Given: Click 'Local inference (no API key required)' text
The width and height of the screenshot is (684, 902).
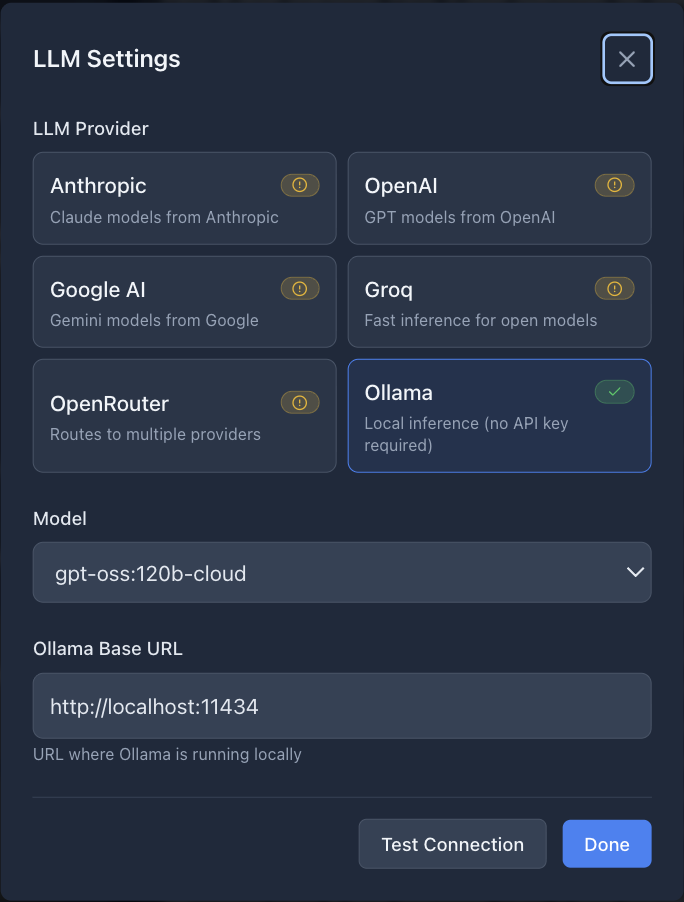Looking at the screenshot, I should pyautogui.click(x=467, y=434).
